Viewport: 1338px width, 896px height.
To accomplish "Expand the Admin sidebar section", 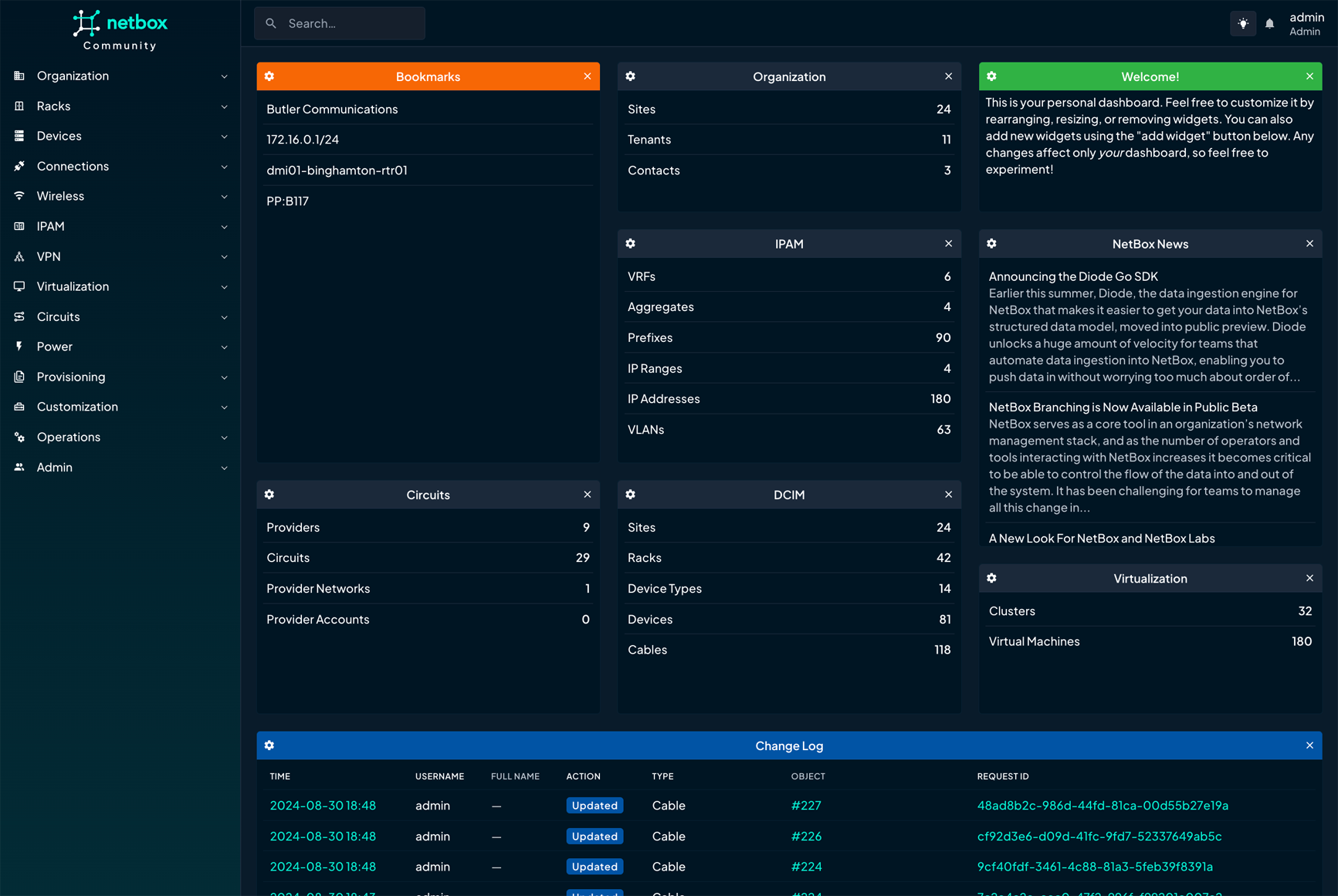I will 224,468.
